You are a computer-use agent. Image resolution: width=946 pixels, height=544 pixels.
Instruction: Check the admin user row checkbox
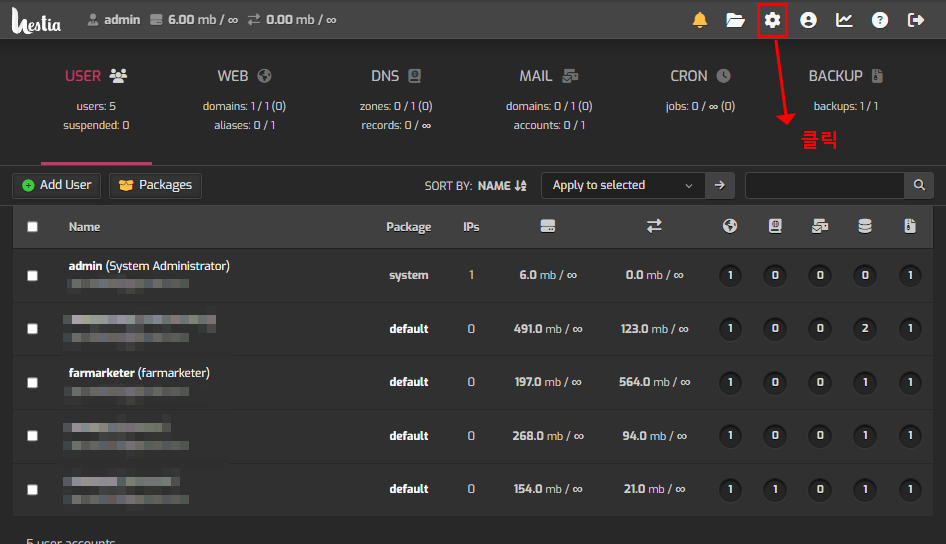(33, 276)
